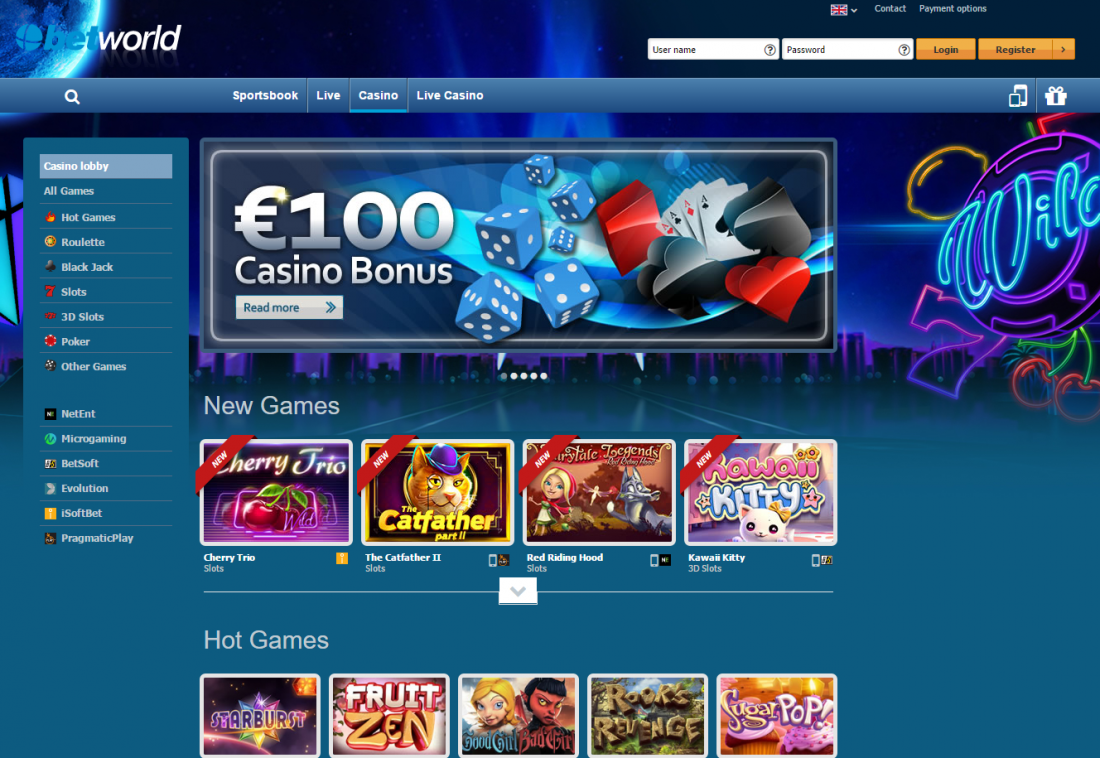Click the Login button
The height and width of the screenshot is (758, 1100).
(946, 49)
